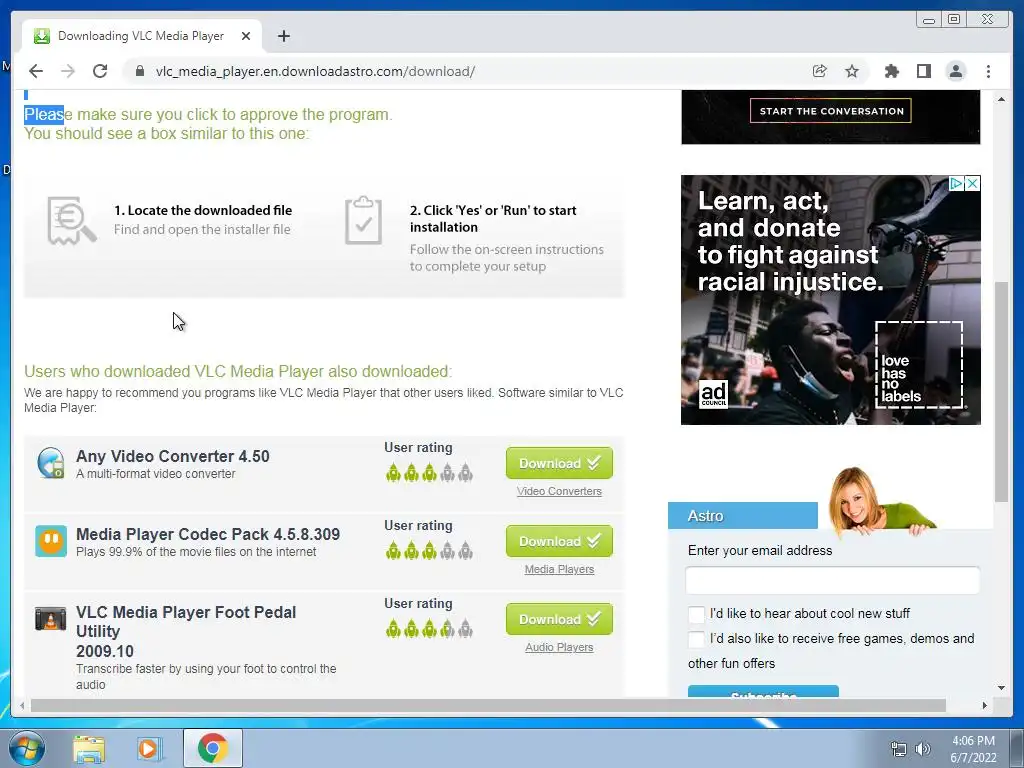The height and width of the screenshot is (768, 1024).
Task: Click the vertical scrollbar thumb
Action: (1001, 392)
